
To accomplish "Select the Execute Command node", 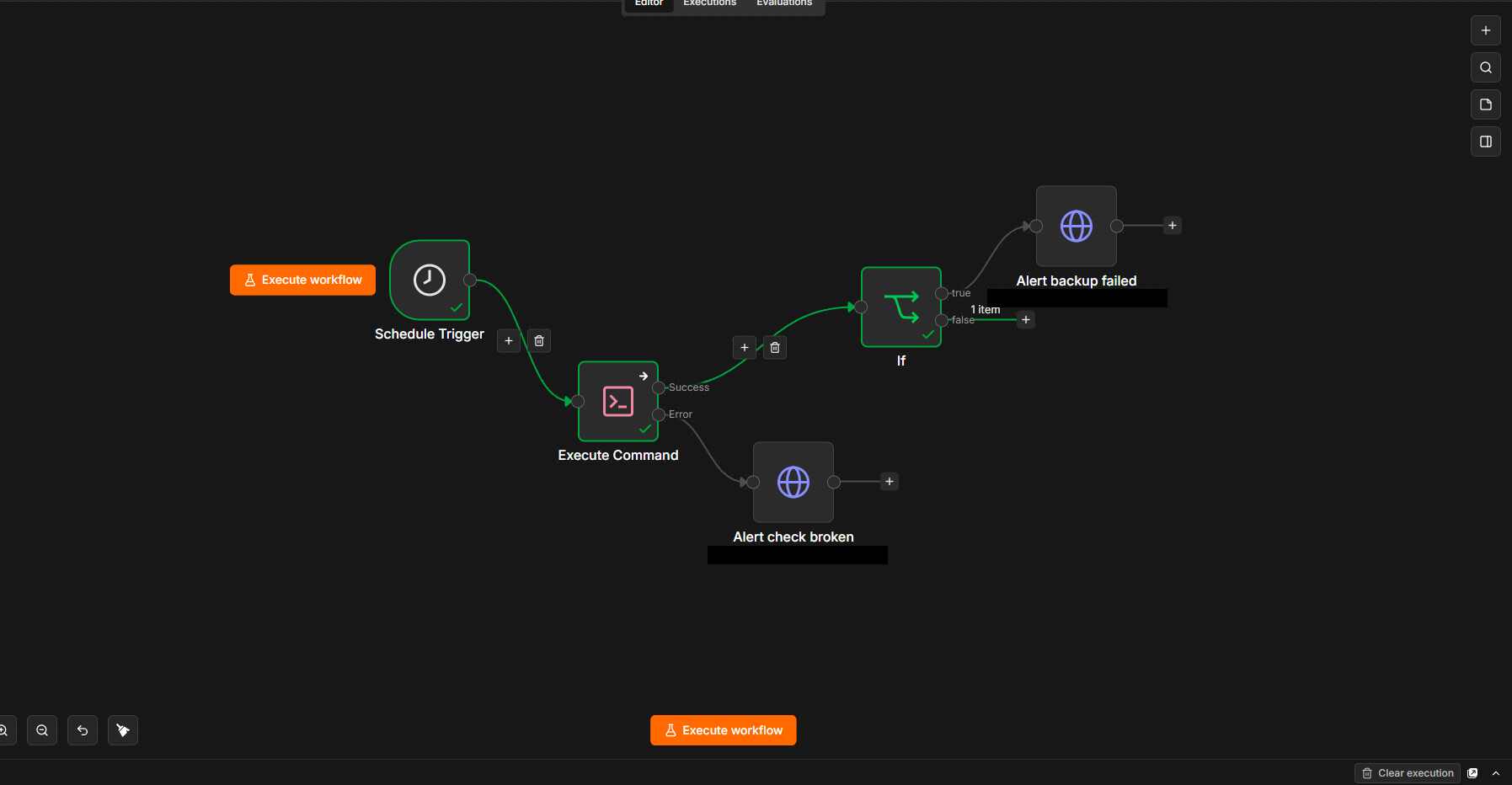I will pyautogui.click(x=618, y=401).
